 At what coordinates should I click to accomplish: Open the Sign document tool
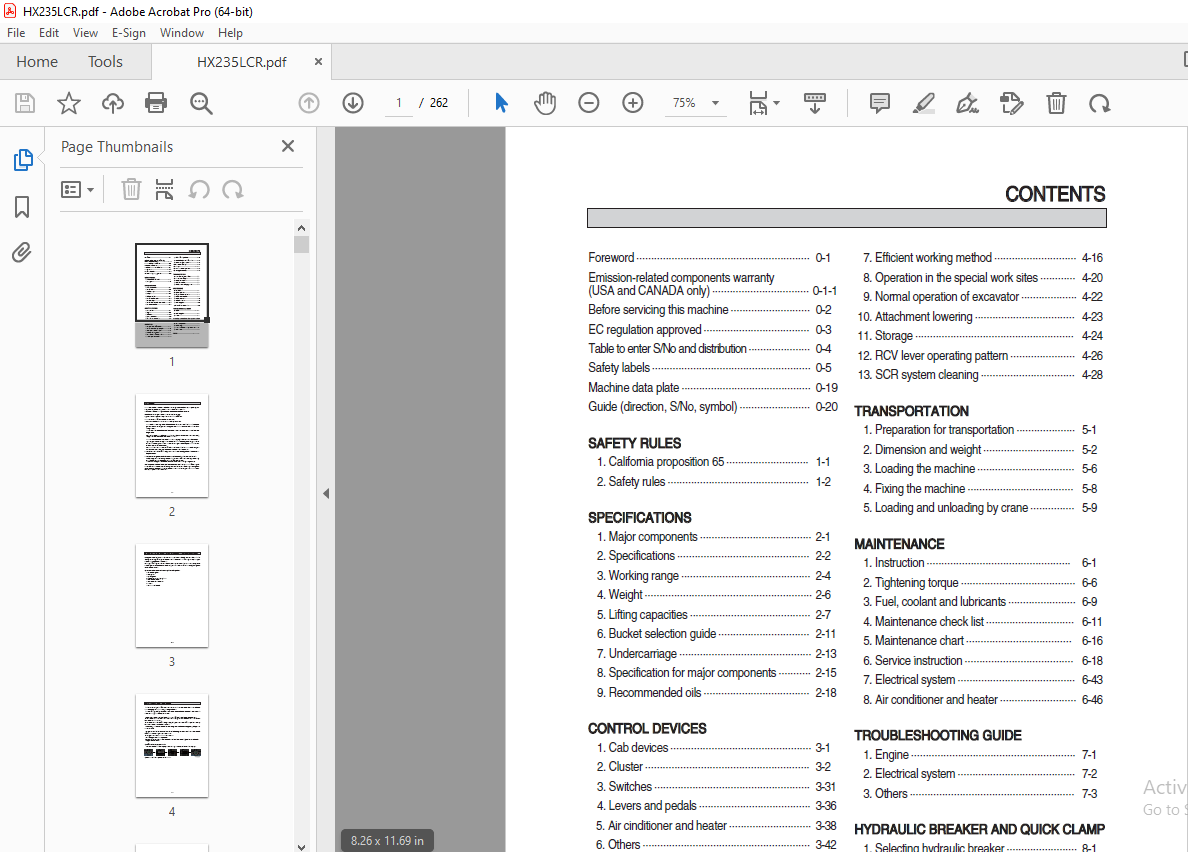[968, 103]
